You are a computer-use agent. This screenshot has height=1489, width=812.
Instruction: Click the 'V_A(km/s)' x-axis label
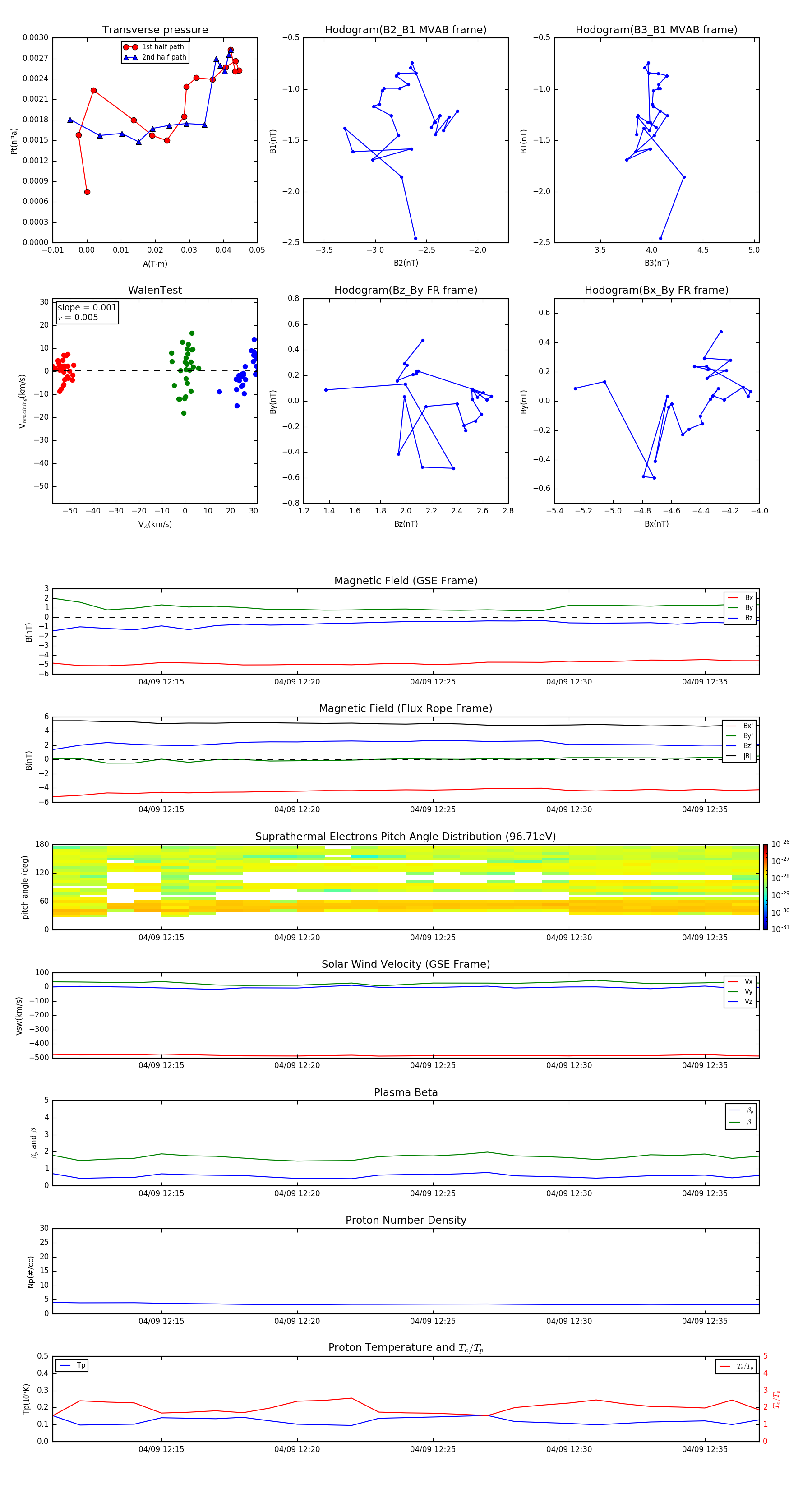(x=155, y=525)
